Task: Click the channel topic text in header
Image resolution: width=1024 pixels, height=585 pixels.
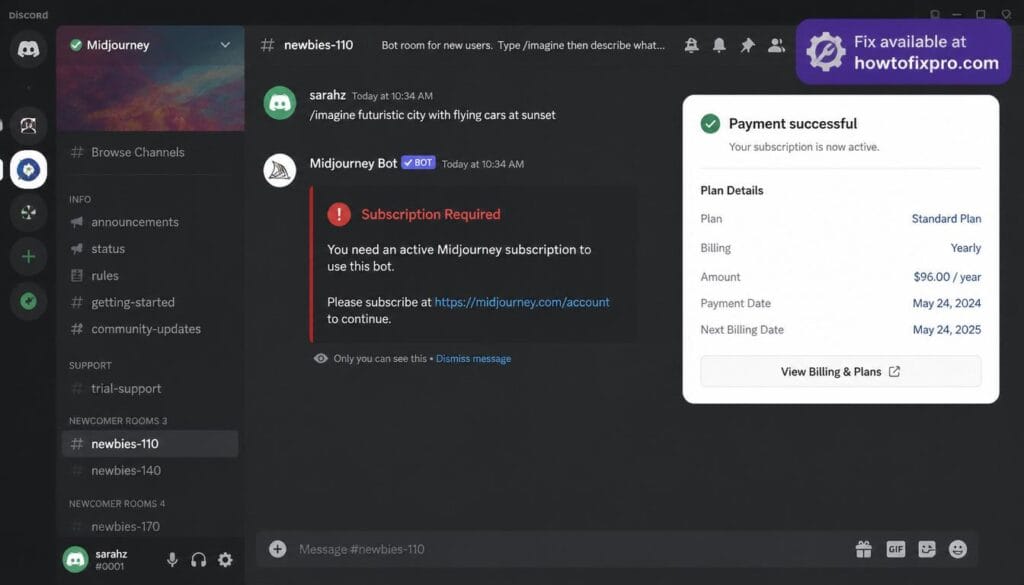Action: [523, 45]
